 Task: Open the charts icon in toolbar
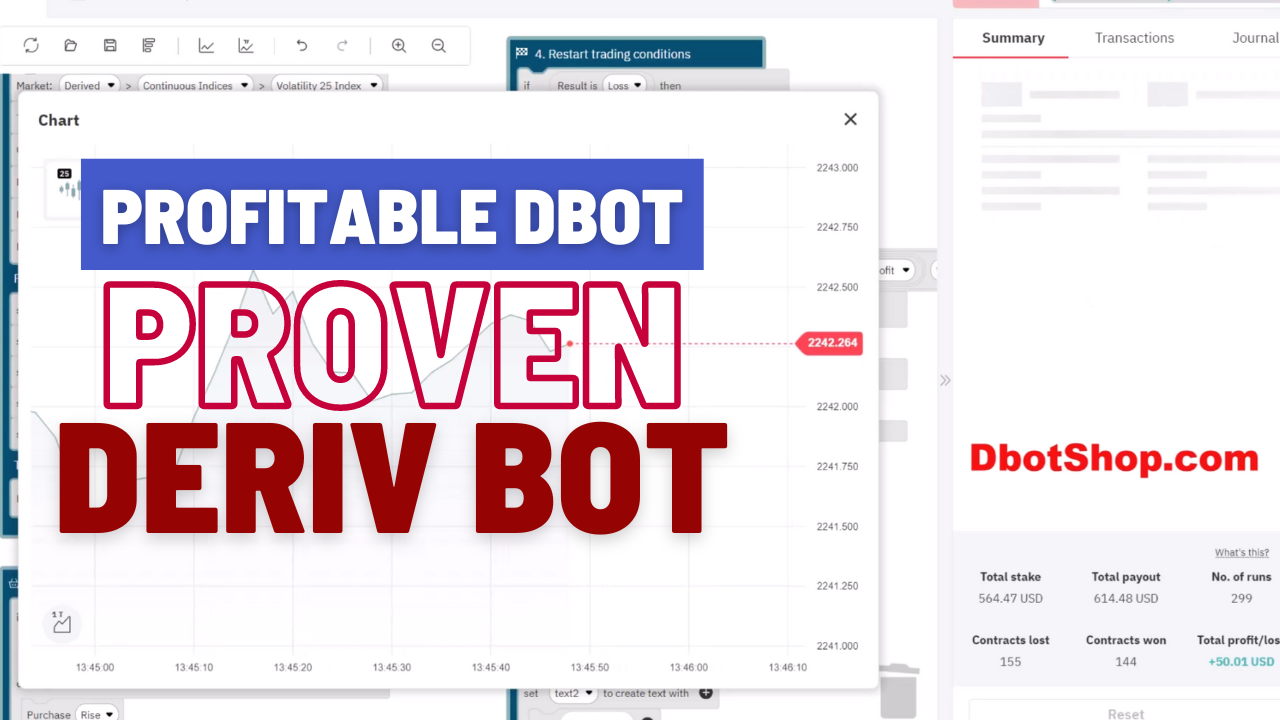click(206, 45)
